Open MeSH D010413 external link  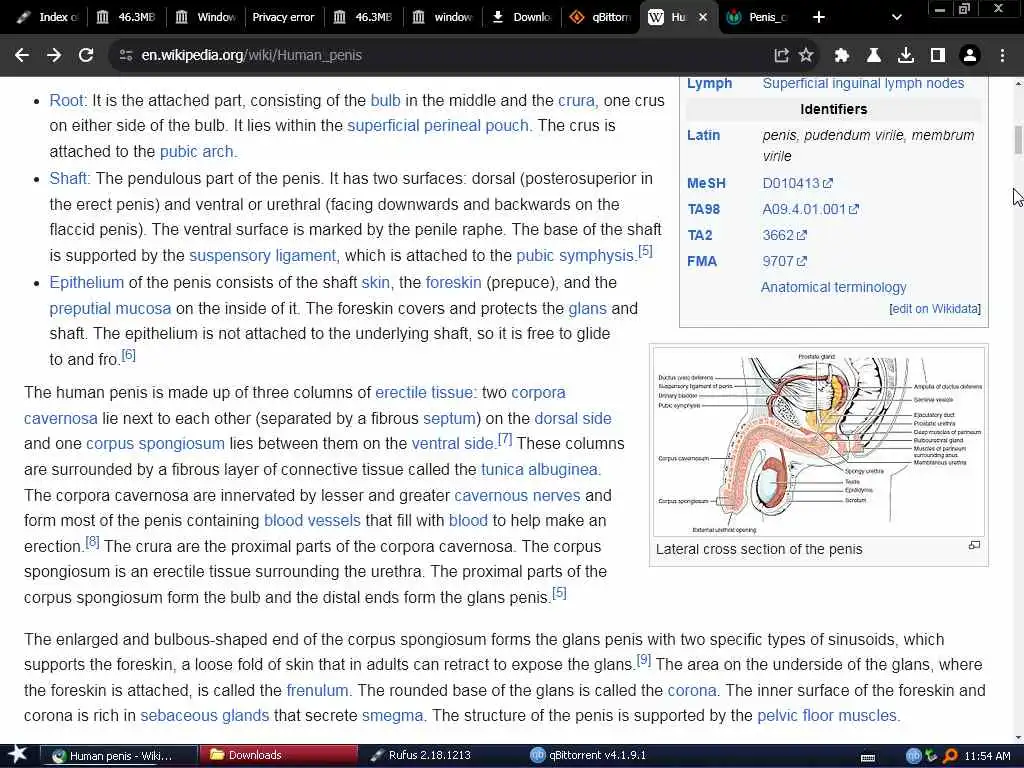tap(797, 184)
